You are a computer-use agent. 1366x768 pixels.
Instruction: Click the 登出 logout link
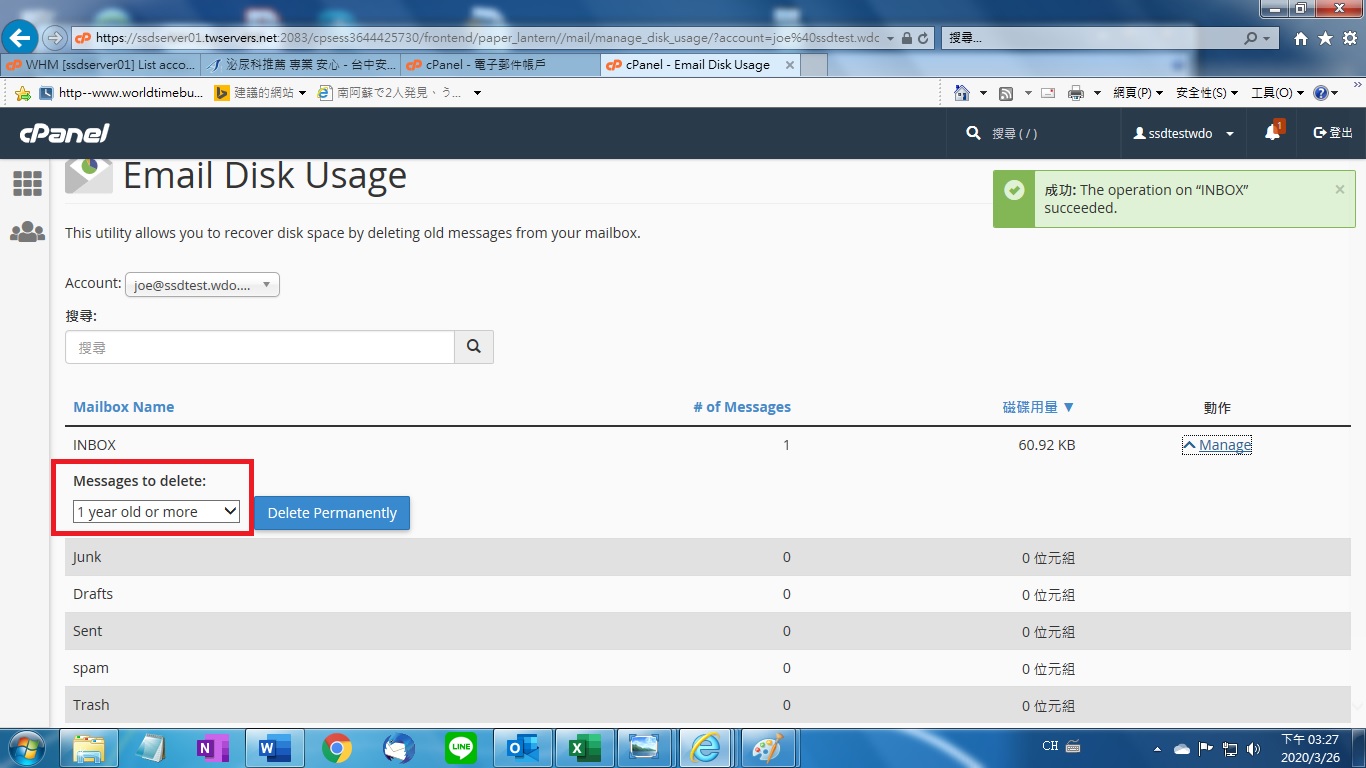(x=1333, y=133)
